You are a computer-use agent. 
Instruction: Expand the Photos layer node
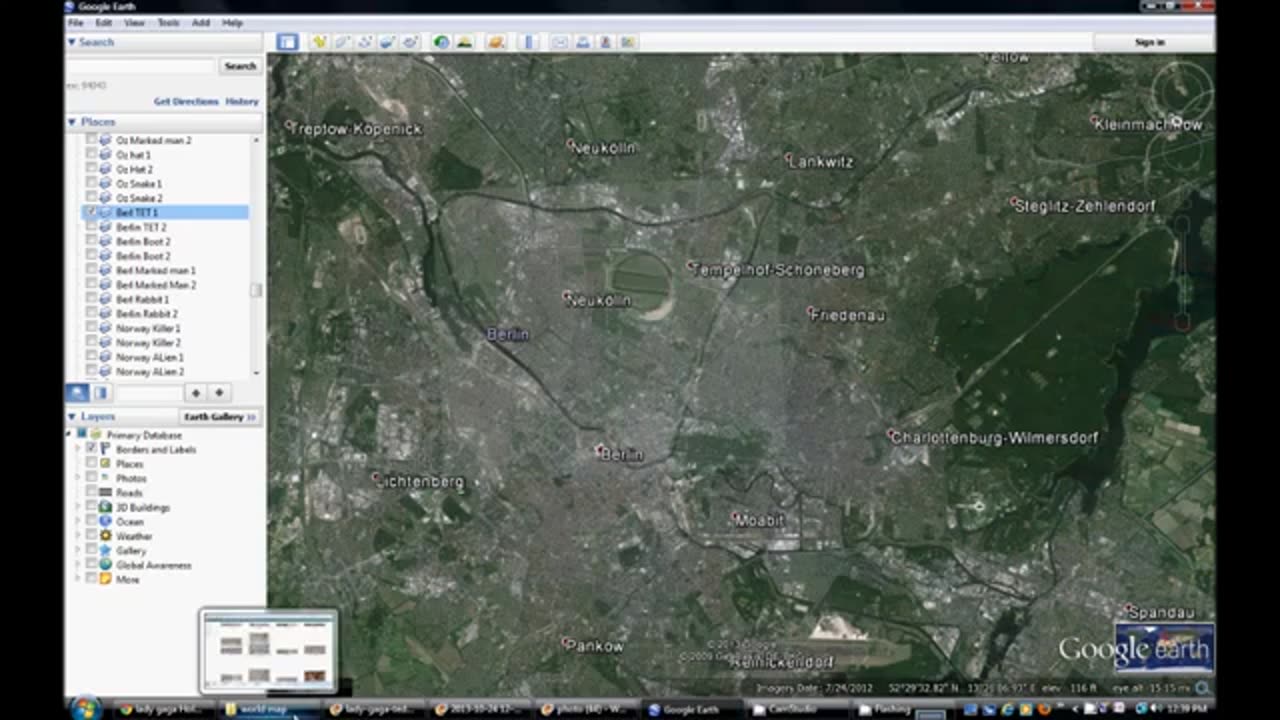[79, 478]
